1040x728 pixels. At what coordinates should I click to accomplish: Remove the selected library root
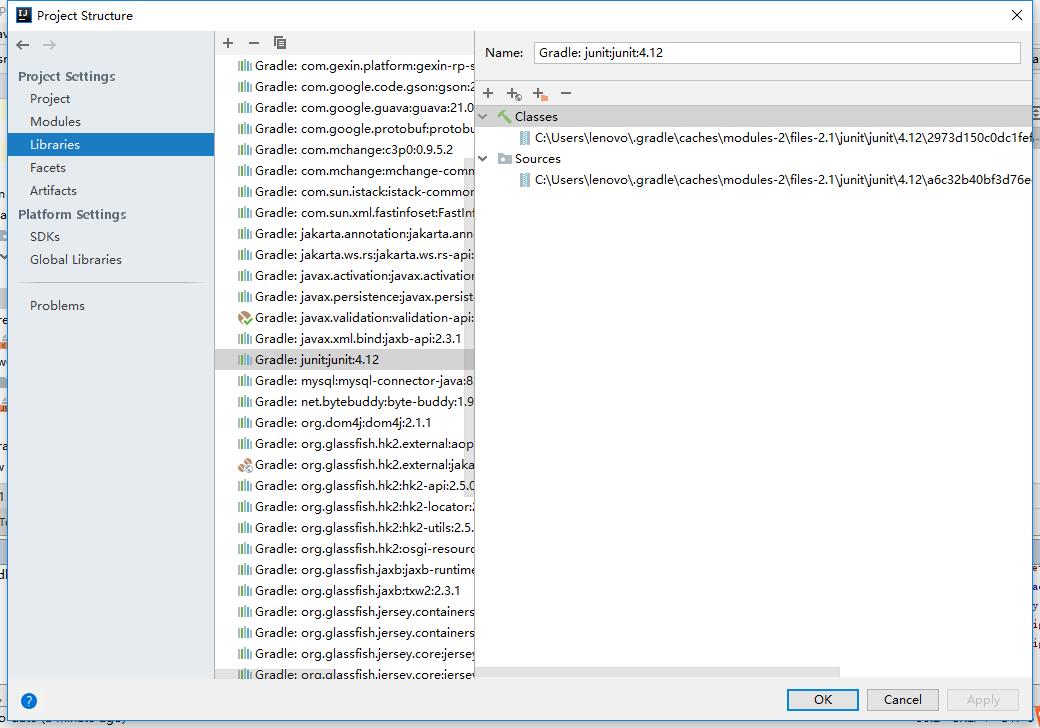click(x=566, y=93)
